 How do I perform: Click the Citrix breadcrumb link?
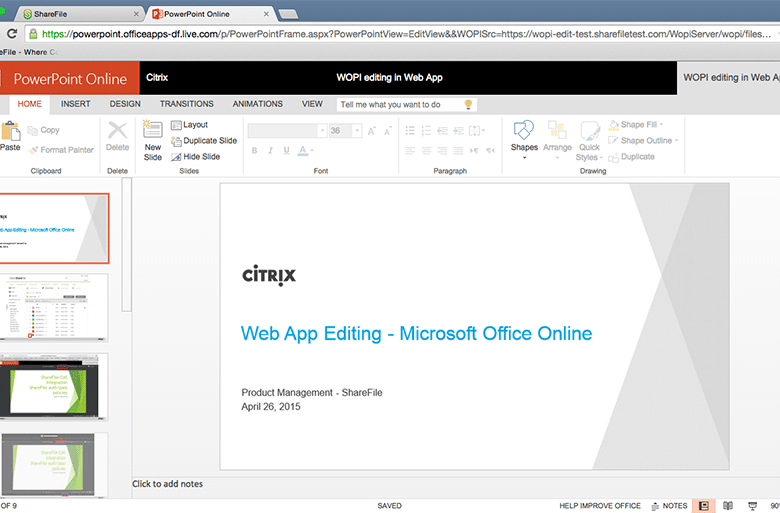click(x=157, y=78)
